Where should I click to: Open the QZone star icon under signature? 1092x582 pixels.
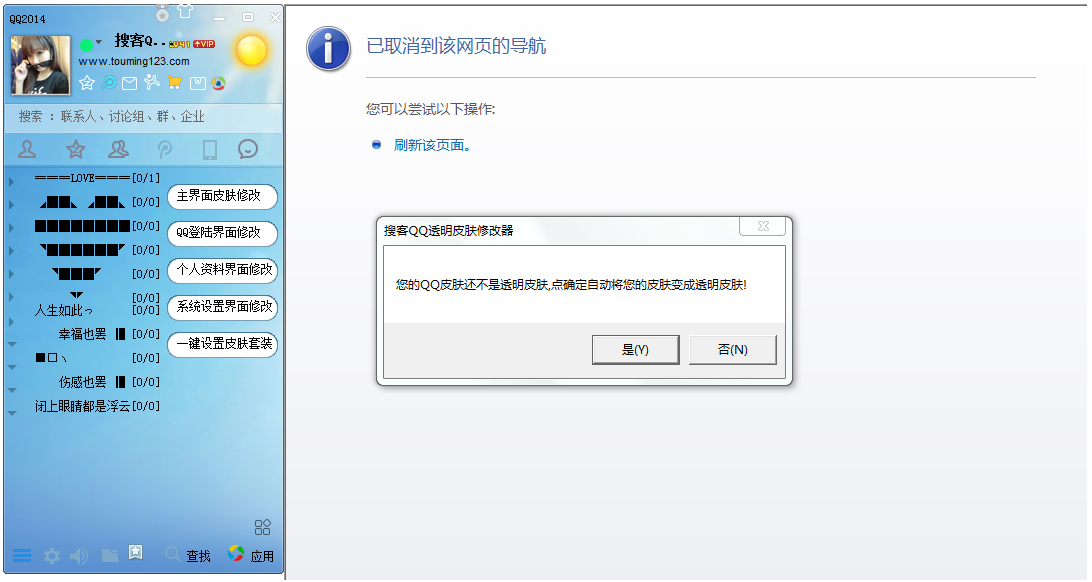[x=87, y=84]
